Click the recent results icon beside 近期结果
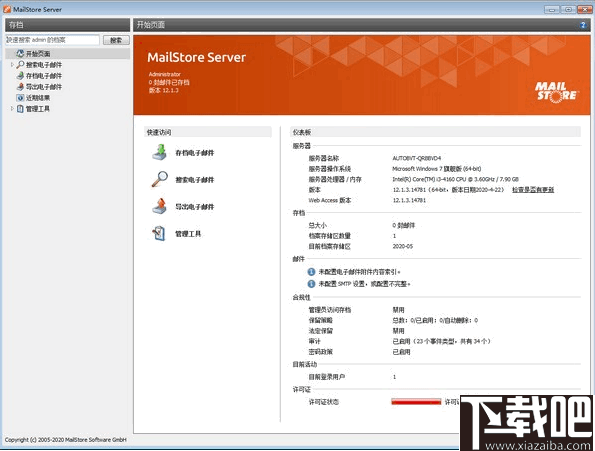 coord(20,97)
